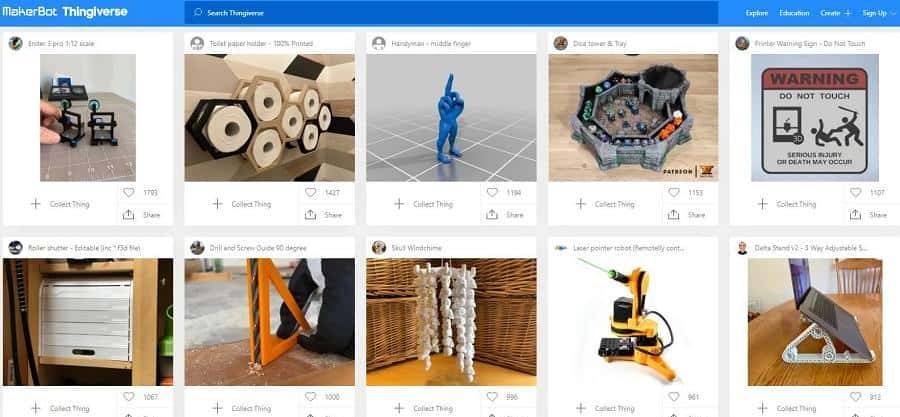The height and width of the screenshot is (417, 900).
Task: Collect Thing for Ender 3 pro
Action: tap(60, 204)
